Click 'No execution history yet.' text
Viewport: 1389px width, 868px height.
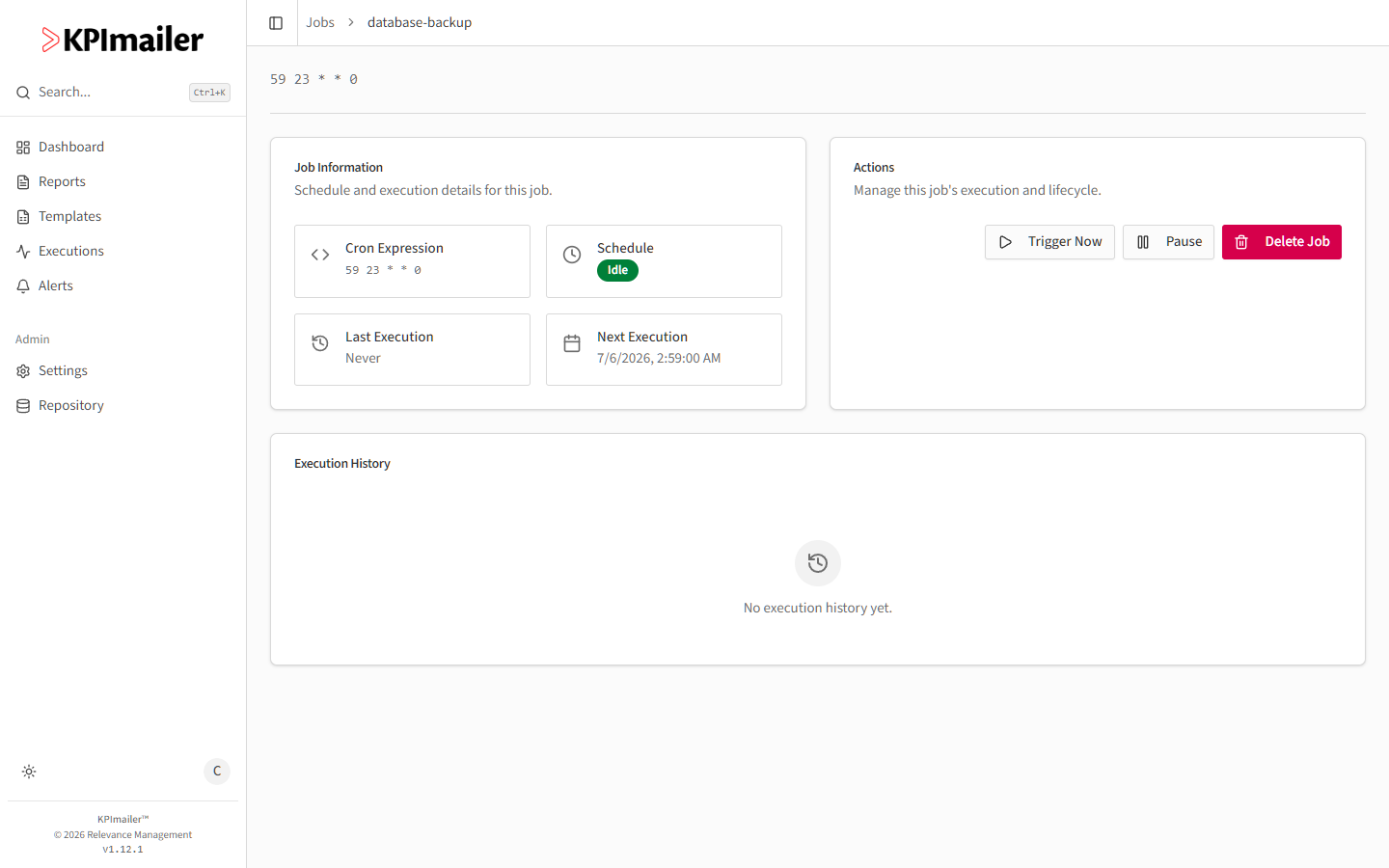pyautogui.click(x=818, y=608)
